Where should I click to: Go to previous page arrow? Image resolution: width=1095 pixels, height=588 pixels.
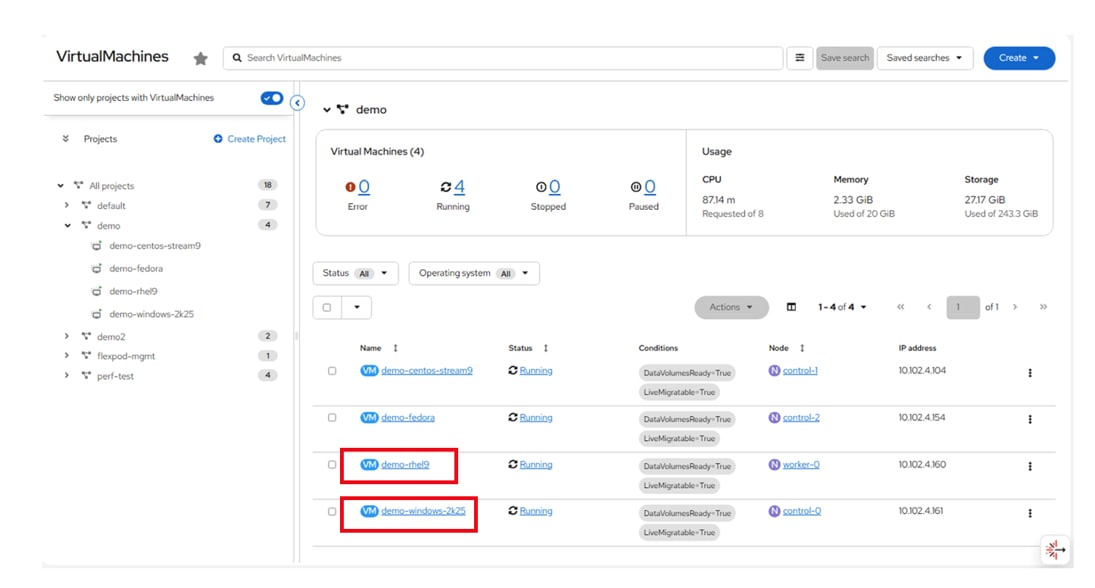(929, 307)
